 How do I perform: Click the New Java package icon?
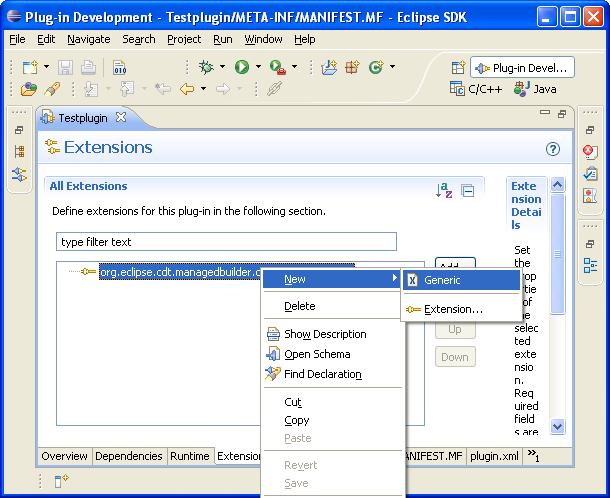click(352, 67)
